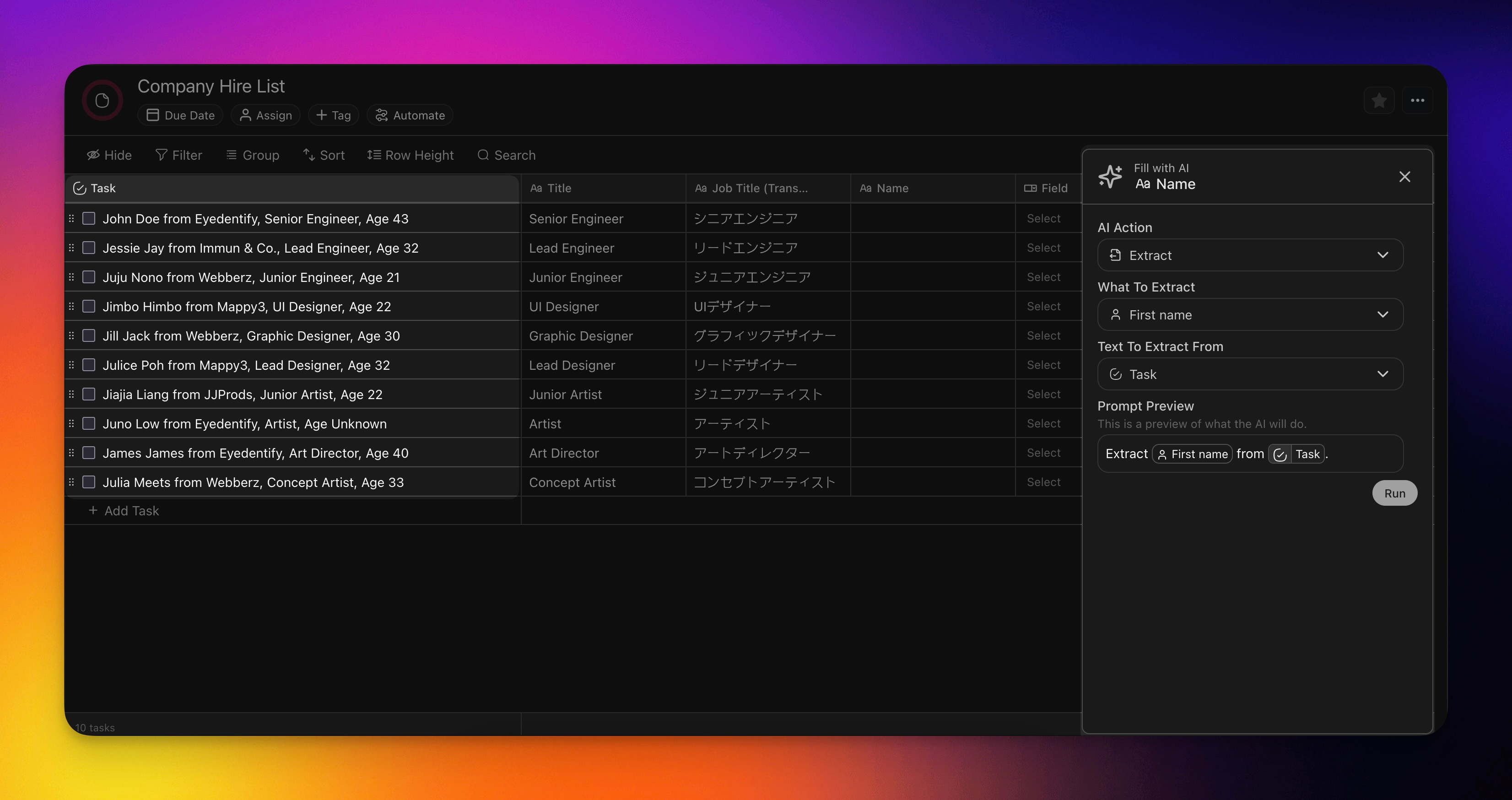This screenshot has height=800, width=1512.
Task: Expand the Text To Extract From dropdown
Action: coord(1250,374)
